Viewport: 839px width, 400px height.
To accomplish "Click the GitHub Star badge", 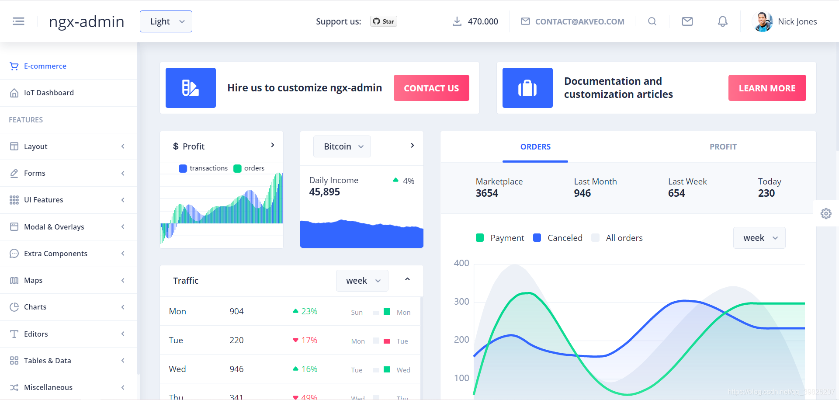I will click(383, 21).
